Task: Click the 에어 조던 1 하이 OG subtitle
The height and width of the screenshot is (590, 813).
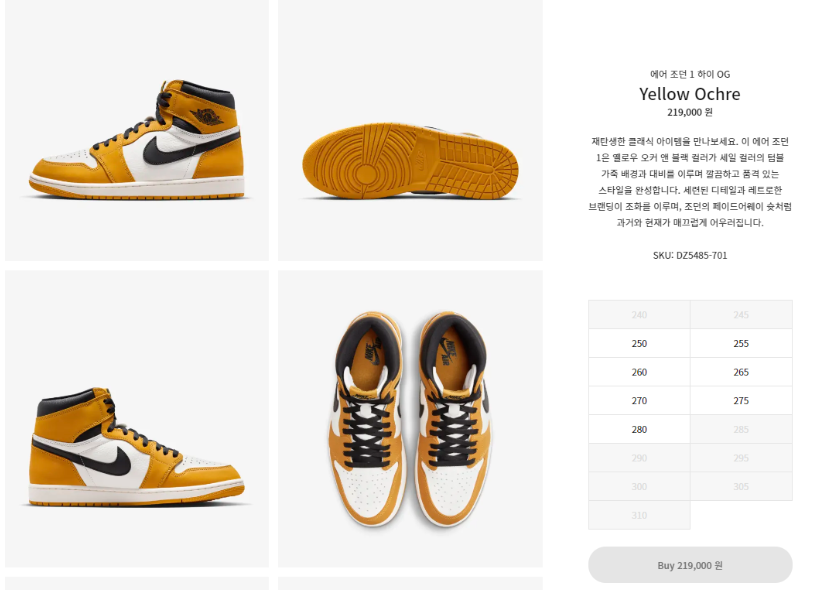Action: point(690,74)
